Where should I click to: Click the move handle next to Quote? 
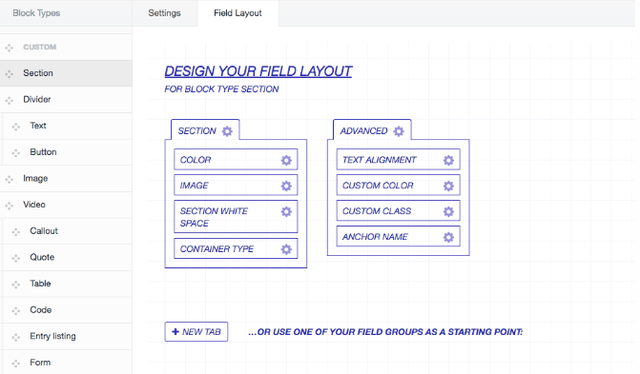coord(16,258)
